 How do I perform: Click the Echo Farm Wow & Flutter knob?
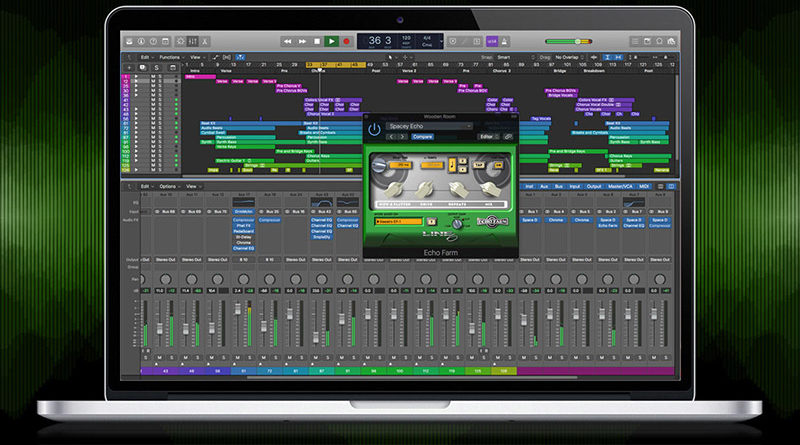tap(394, 190)
